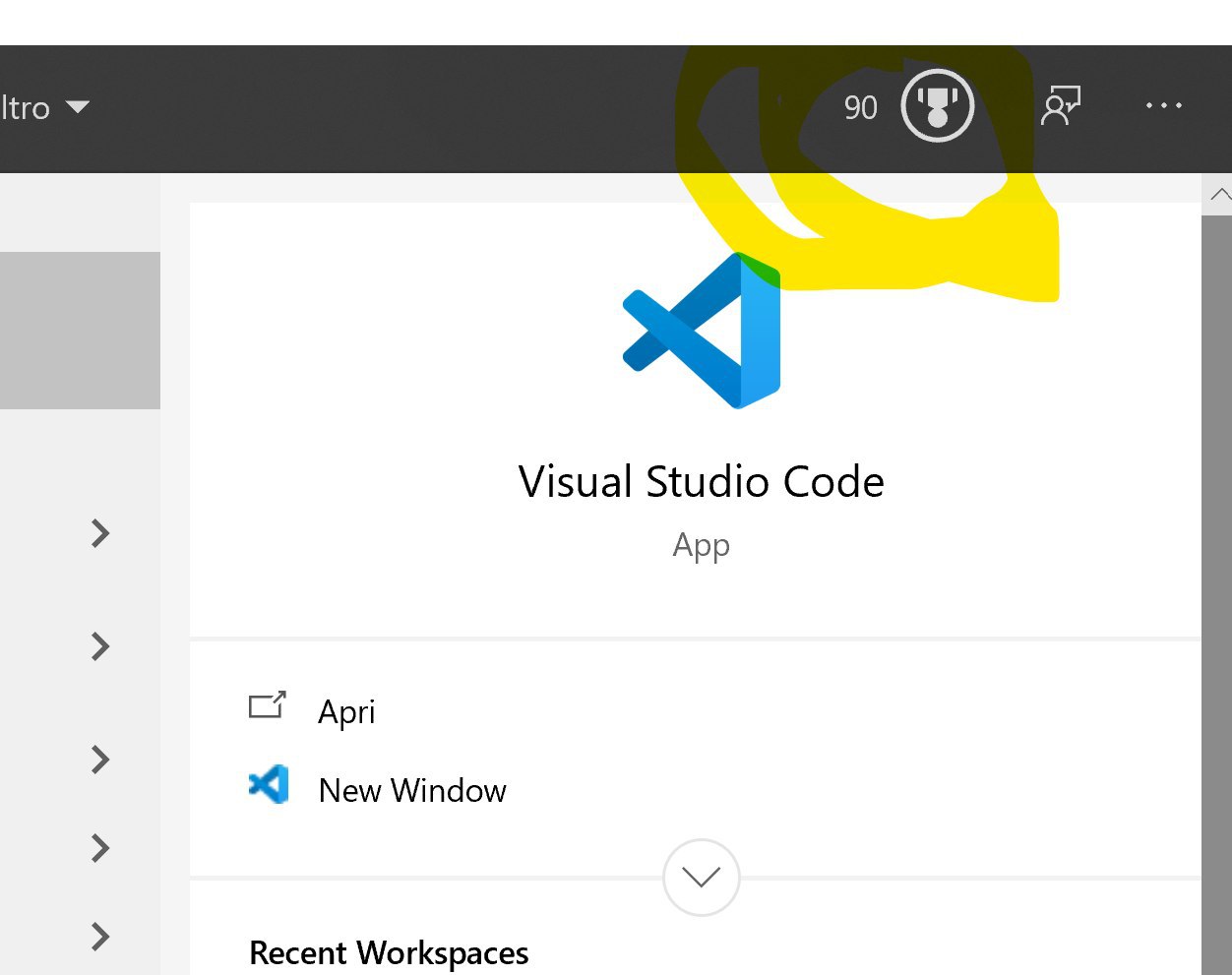Open the feedback person icon

[x=1061, y=105]
